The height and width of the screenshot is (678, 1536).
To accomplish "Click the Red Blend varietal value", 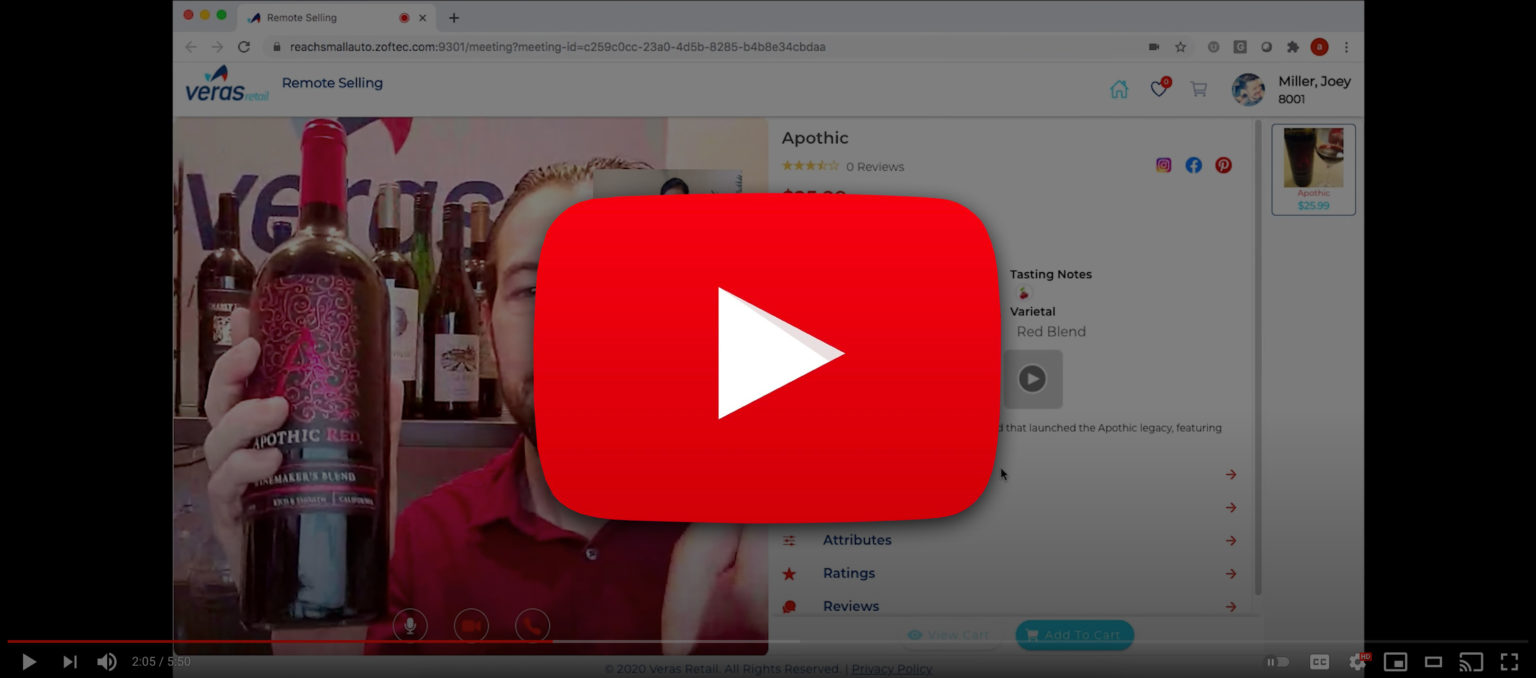I will click(x=1051, y=332).
